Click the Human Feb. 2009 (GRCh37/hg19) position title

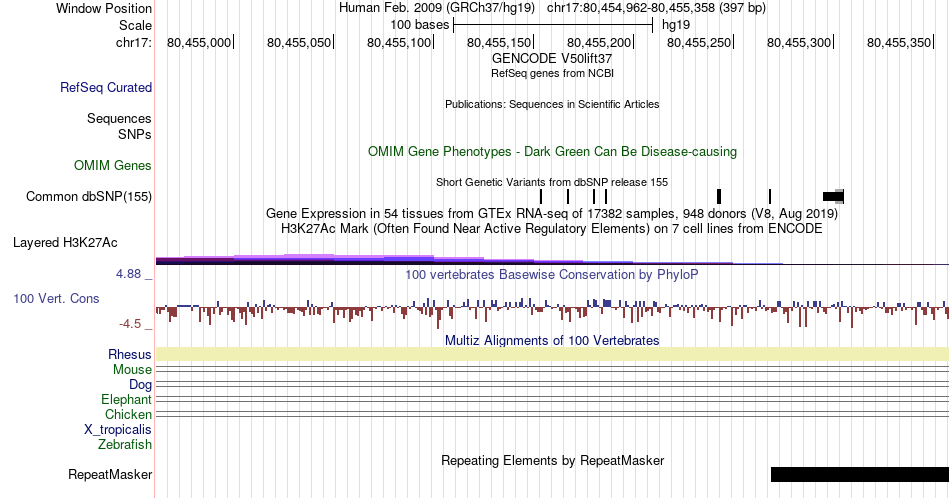[437, 8]
